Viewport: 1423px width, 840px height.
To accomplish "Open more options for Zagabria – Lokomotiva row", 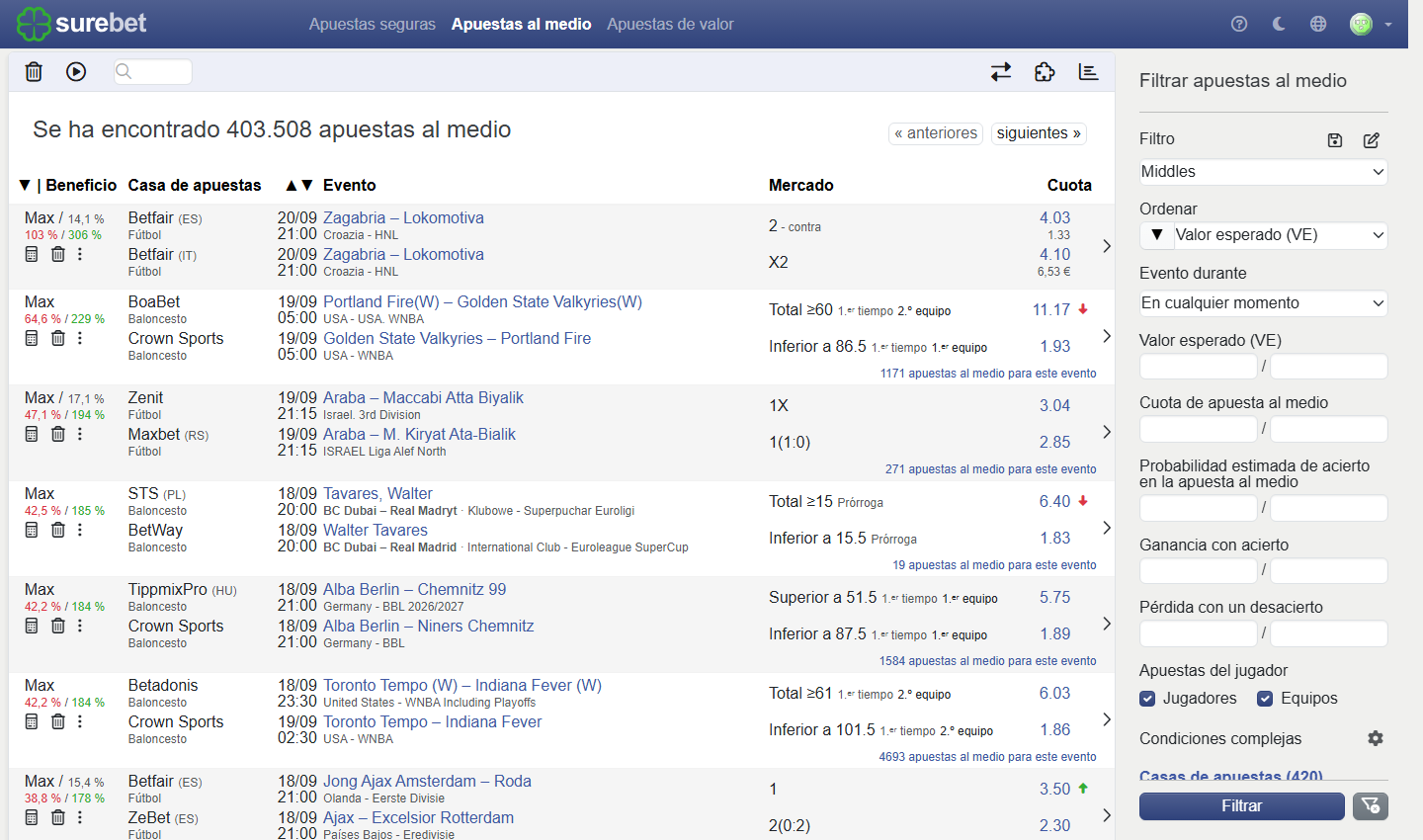I will [80, 254].
